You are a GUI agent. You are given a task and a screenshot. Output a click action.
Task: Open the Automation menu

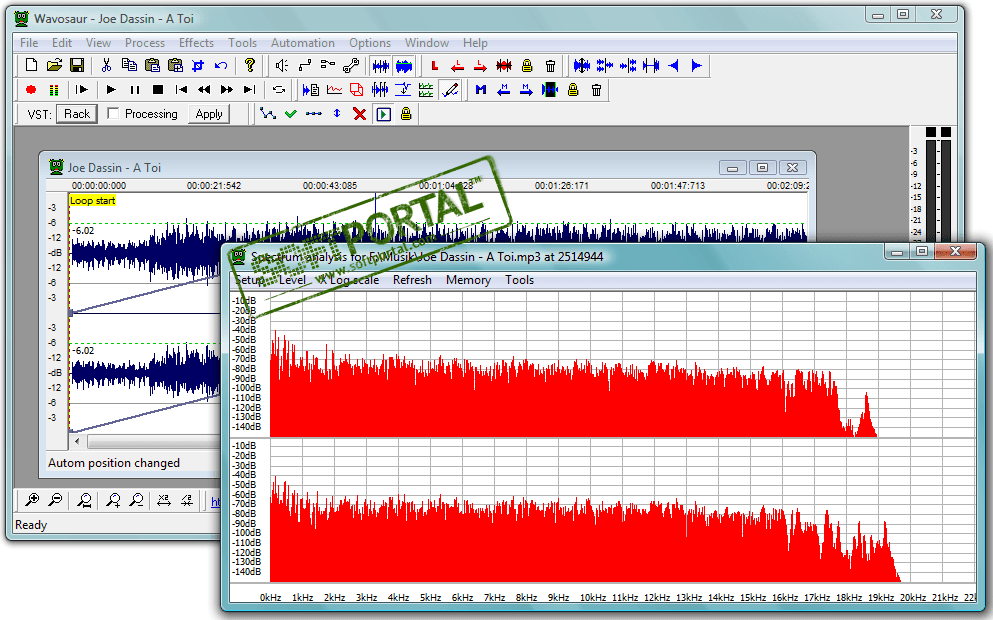tap(302, 43)
